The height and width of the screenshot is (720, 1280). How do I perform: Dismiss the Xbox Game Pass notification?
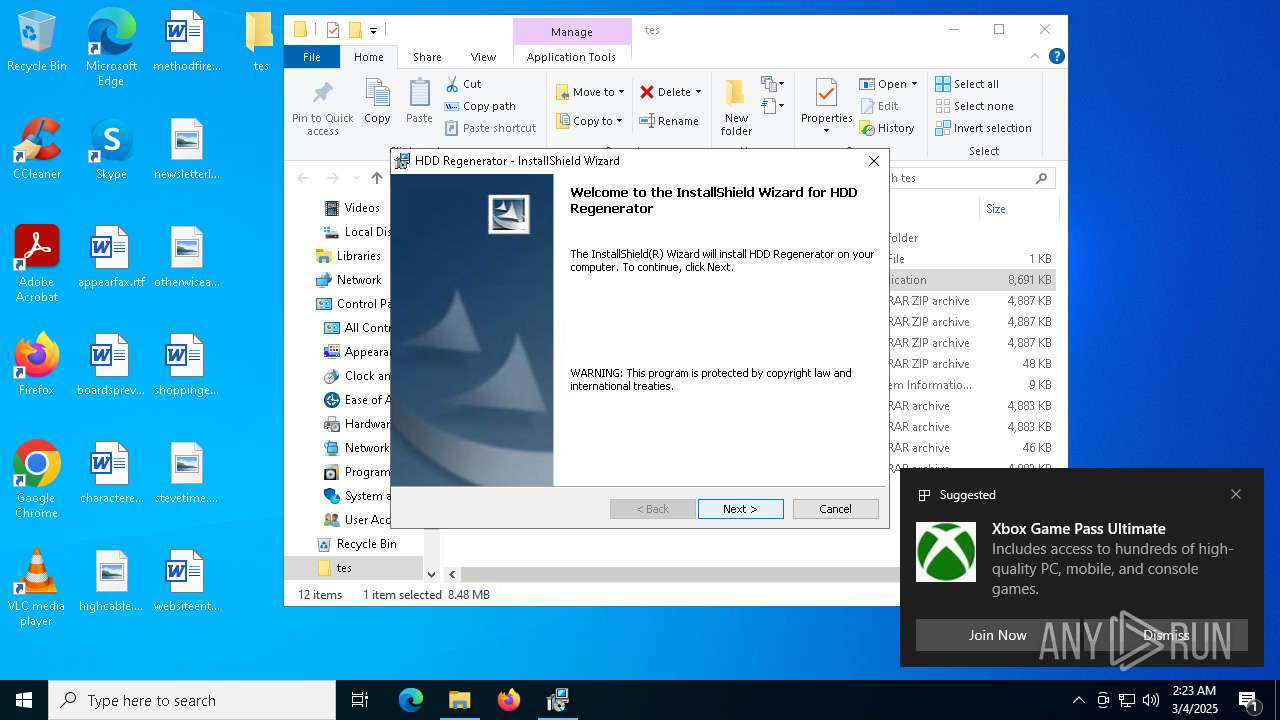click(1166, 635)
